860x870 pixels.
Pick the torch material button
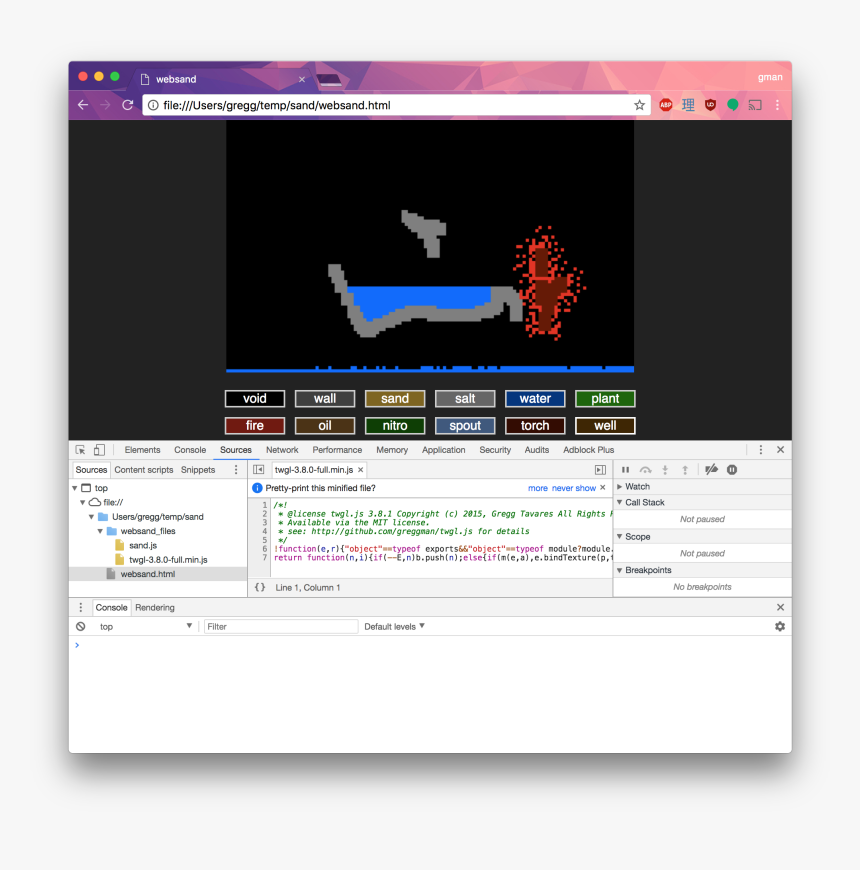click(x=535, y=426)
